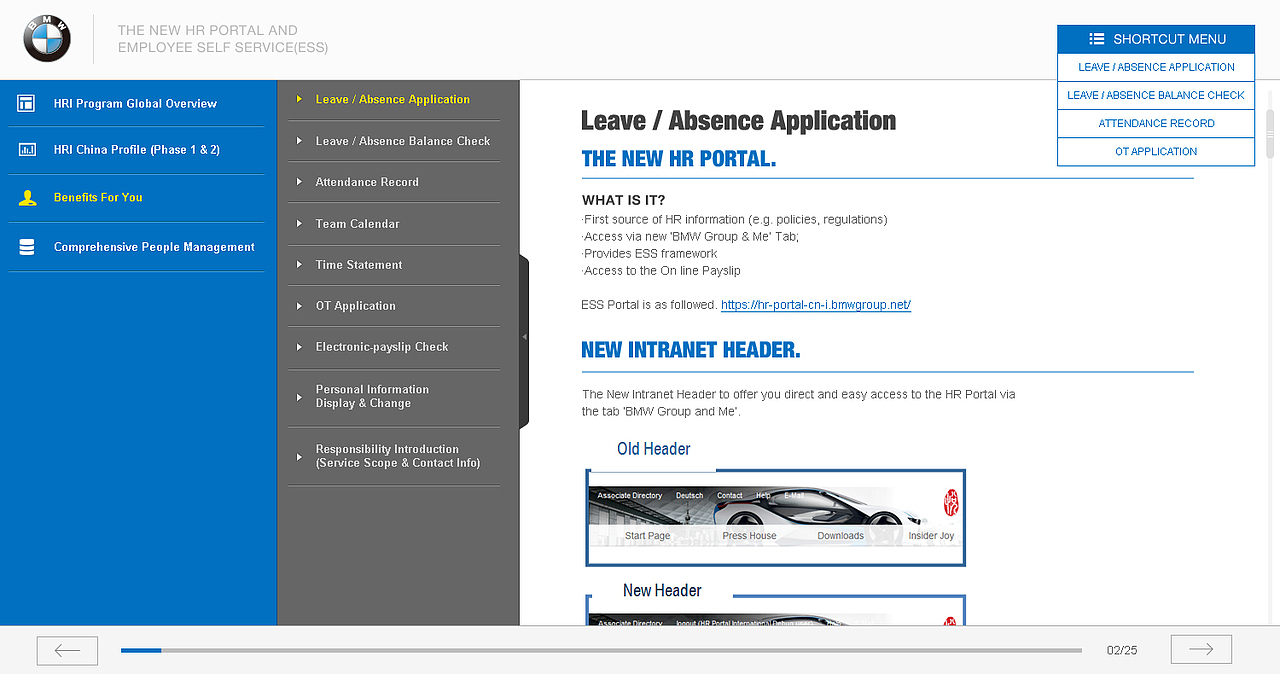Click the Old Header label
This screenshot has width=1280, height=674.
(x=654, y=449)
